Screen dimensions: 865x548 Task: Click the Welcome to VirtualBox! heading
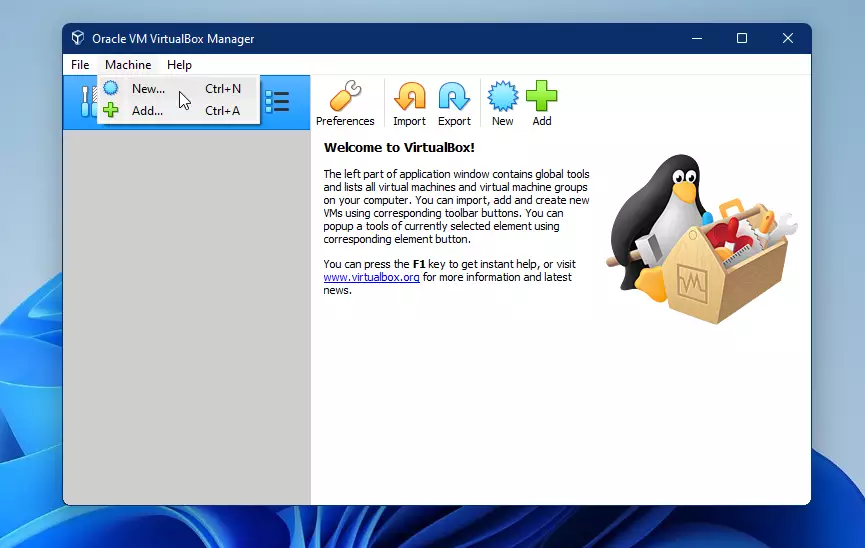[x=399, y=147]
